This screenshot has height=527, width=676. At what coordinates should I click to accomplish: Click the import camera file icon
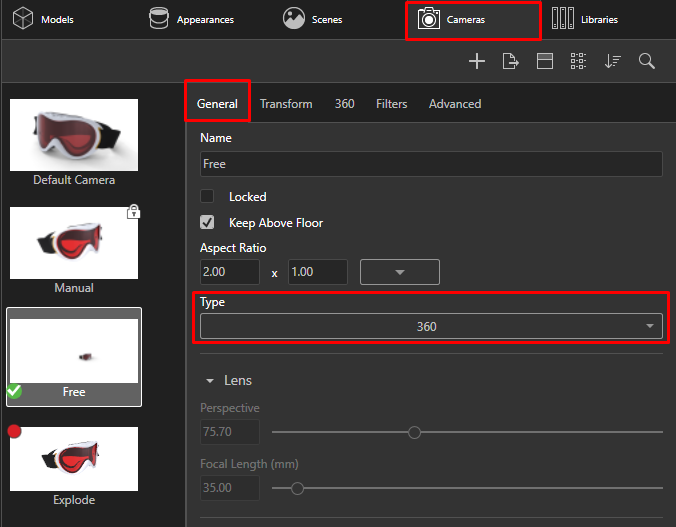click(x=511, y=62)
